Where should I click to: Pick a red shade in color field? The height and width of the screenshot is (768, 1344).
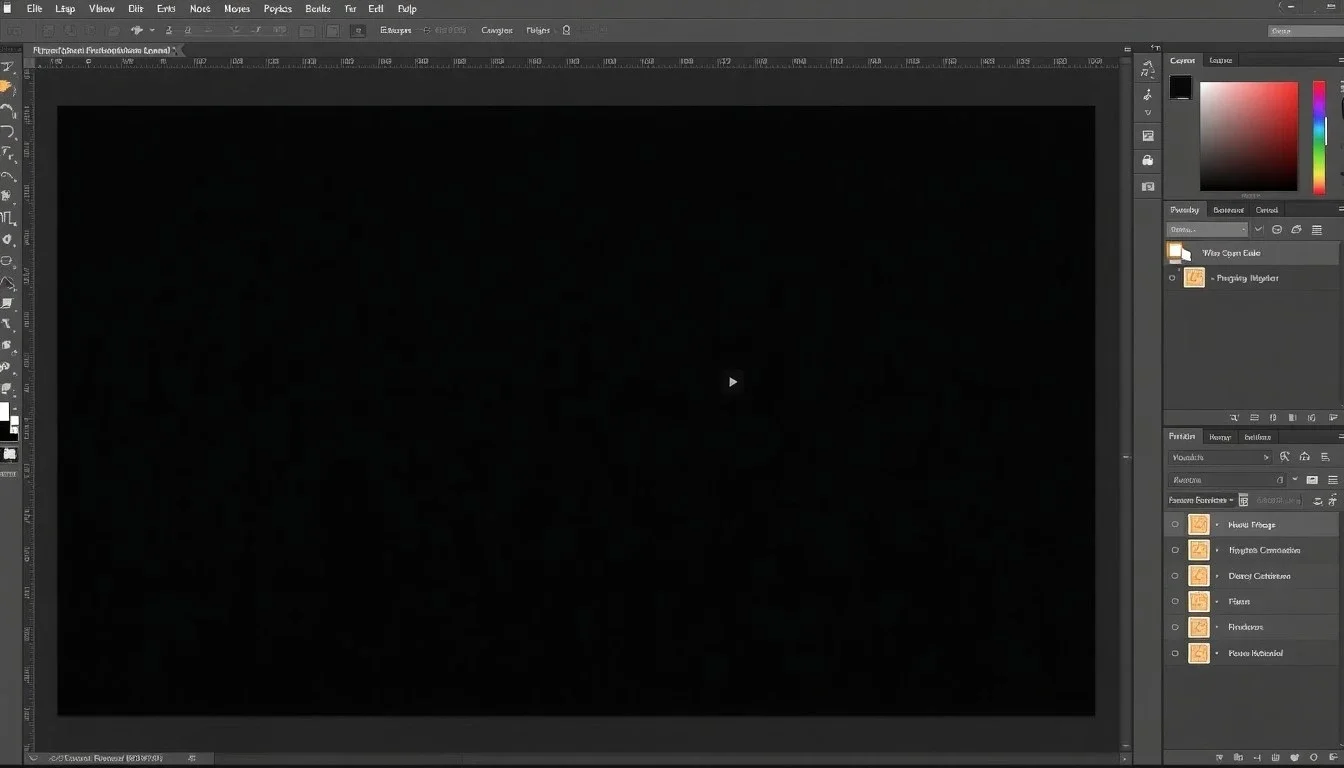tap(1248, 135)
